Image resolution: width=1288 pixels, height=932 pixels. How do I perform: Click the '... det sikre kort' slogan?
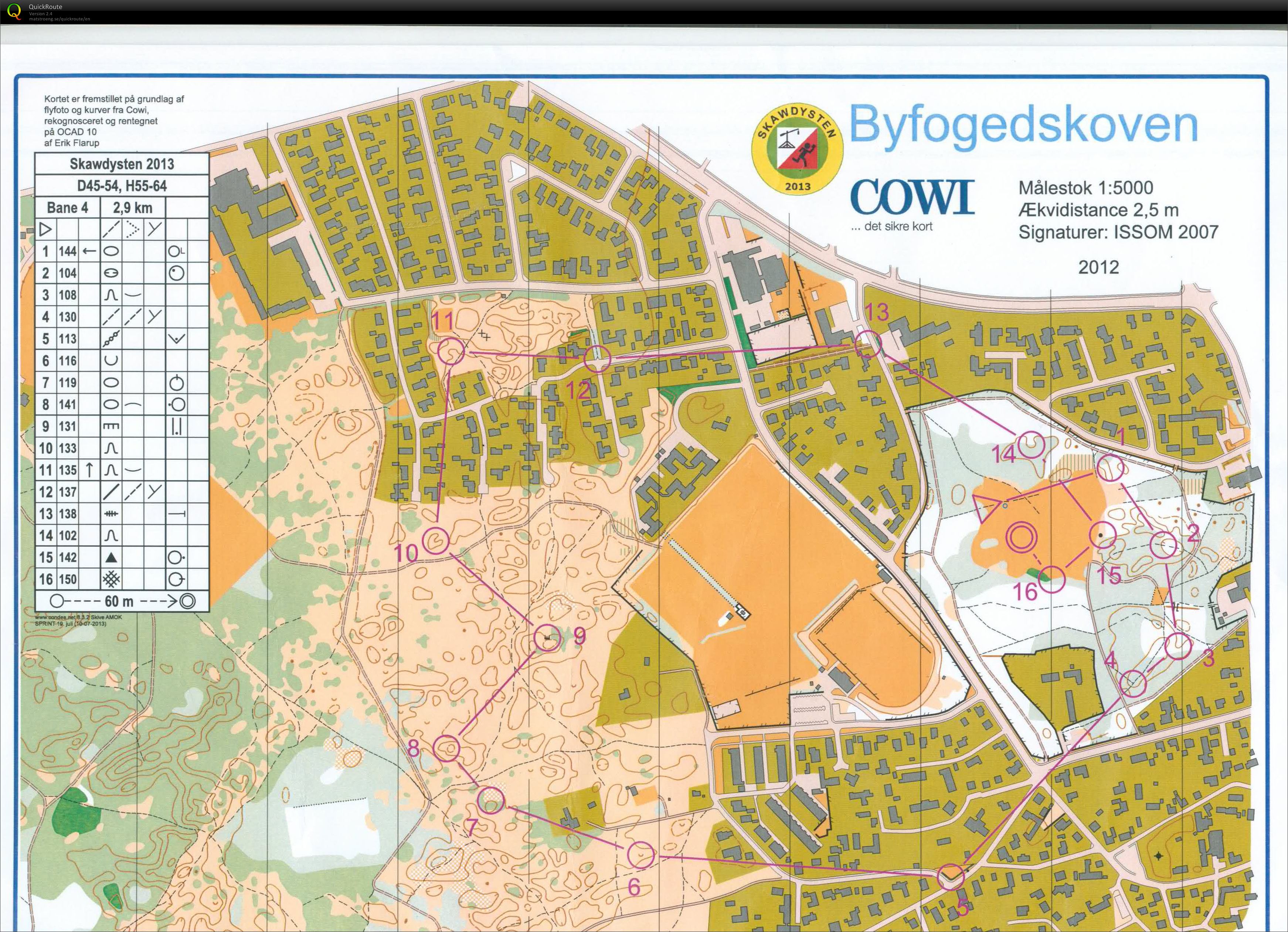pyautogui.click(x=891, y=226)
